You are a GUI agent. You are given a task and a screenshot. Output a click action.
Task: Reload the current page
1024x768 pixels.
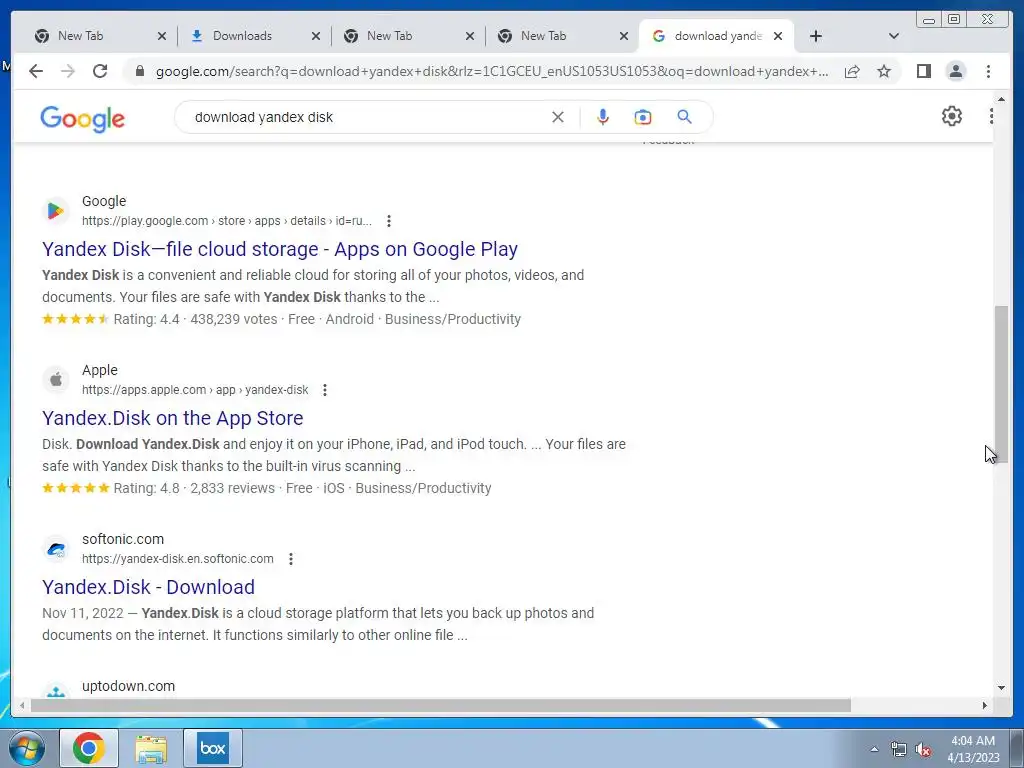100,71
